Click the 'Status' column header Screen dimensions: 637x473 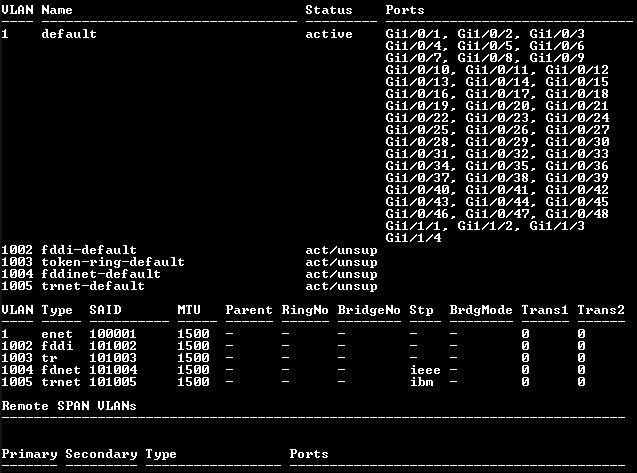click(x=329, y=10)
